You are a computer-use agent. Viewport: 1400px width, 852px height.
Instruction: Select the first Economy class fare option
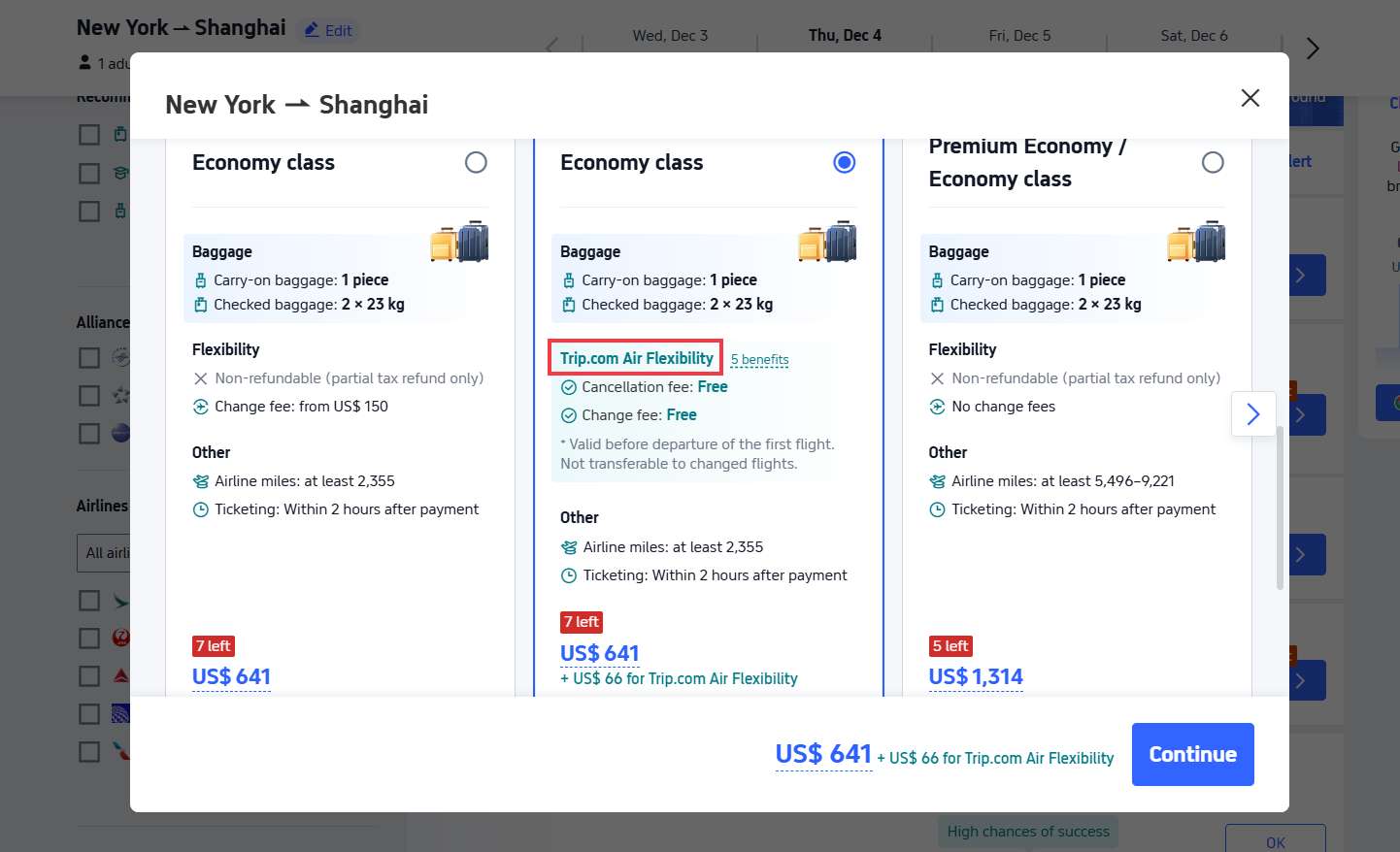click(x=476, y=162)
